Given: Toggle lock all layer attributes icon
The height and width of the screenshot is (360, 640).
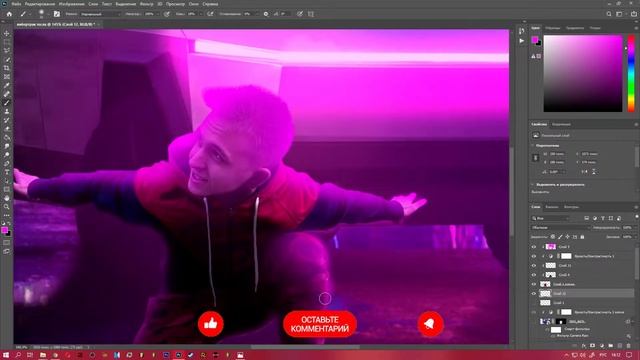Looking at the screenshot, I should pyautogui.click(x=582, y=237).
